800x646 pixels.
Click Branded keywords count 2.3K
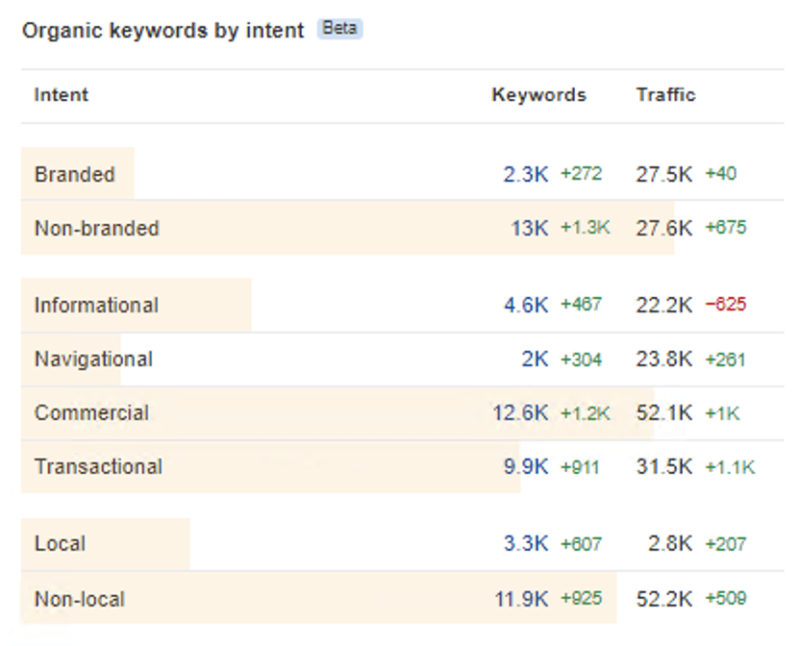coord(526,174)
